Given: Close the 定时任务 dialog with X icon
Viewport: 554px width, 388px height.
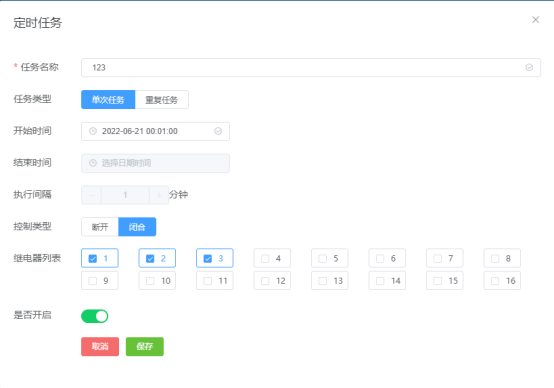Looking at the screenshot, I should (536, 20).
